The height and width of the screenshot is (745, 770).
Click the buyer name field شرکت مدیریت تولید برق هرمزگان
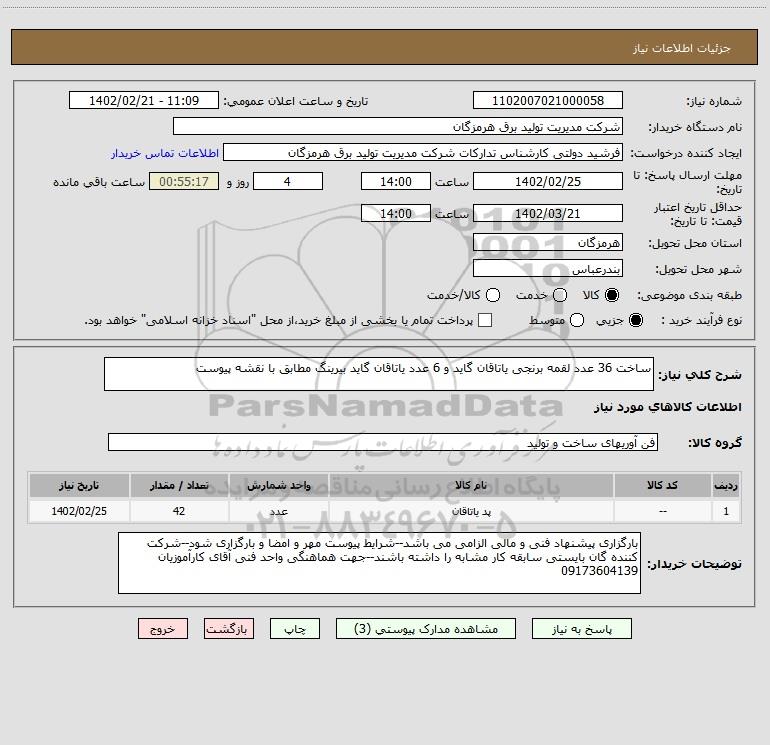pyautogui.click(x=398, y=127)
